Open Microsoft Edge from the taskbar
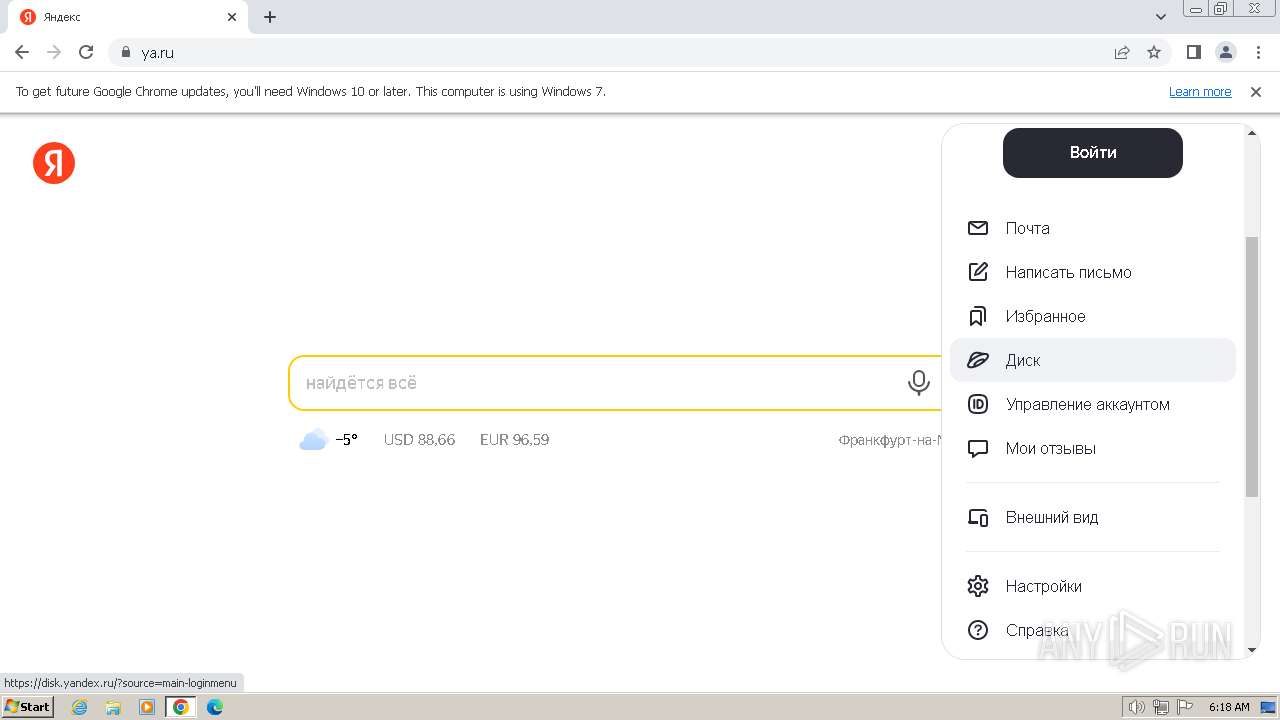Image resolution: width=1280 pixels, height=720 pixels. tap(215, 707)
